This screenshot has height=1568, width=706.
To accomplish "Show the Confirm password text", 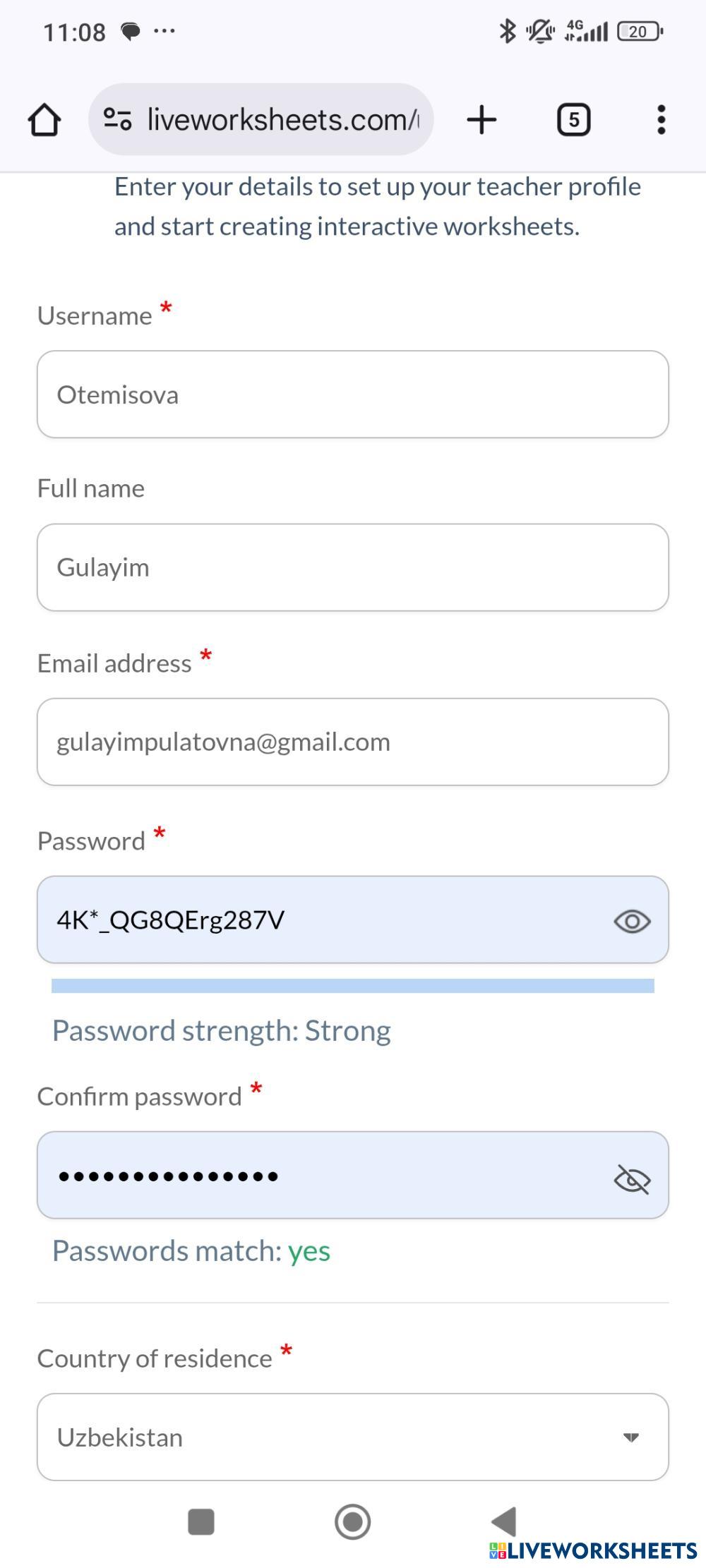I will point(632,1178).
